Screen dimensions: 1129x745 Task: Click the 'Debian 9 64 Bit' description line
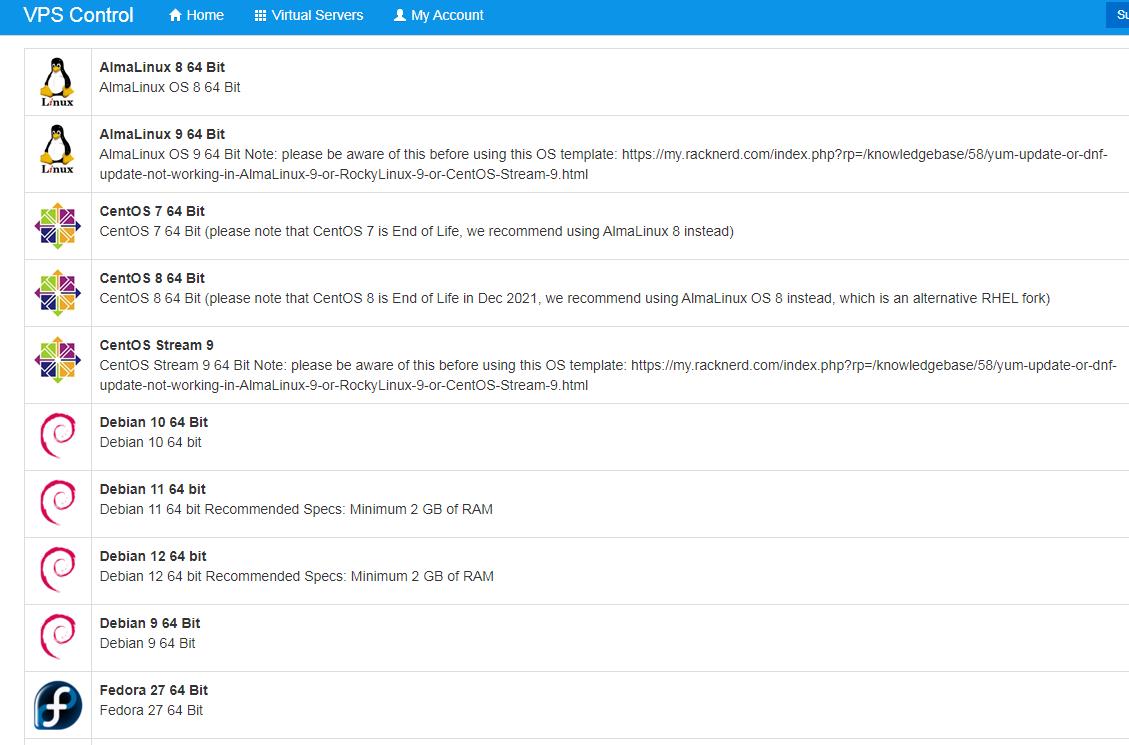click(148, 643)
